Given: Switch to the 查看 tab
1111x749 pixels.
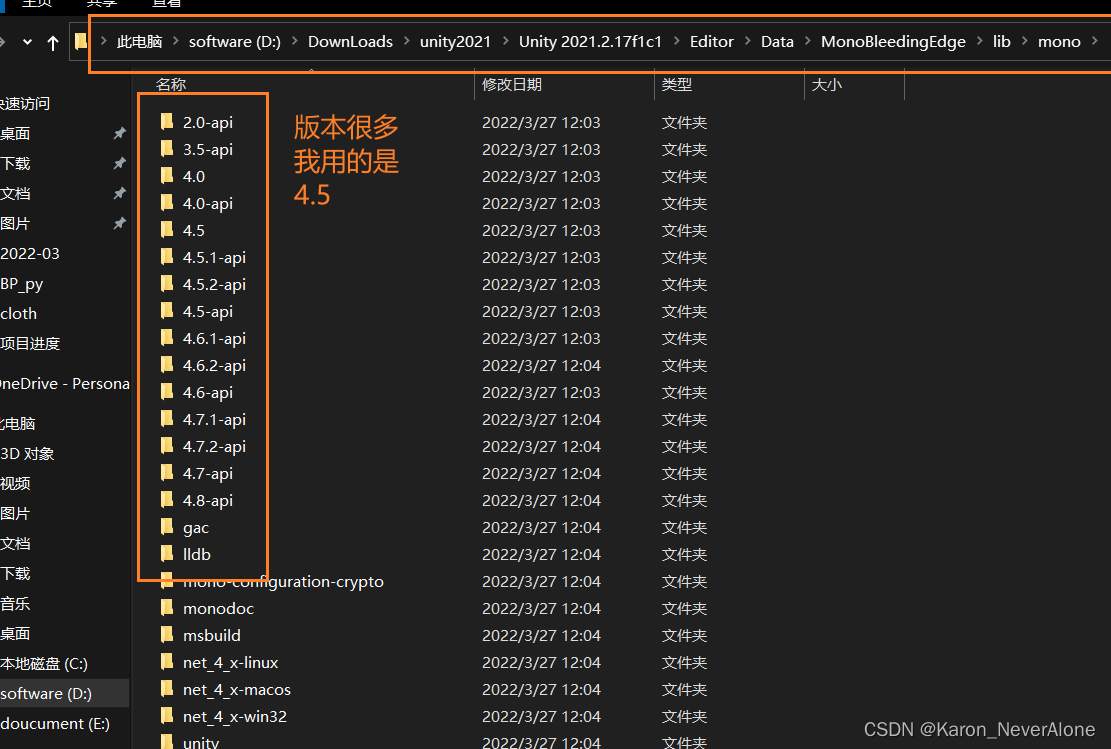Looking at the screenshot, I should (167, 3).
